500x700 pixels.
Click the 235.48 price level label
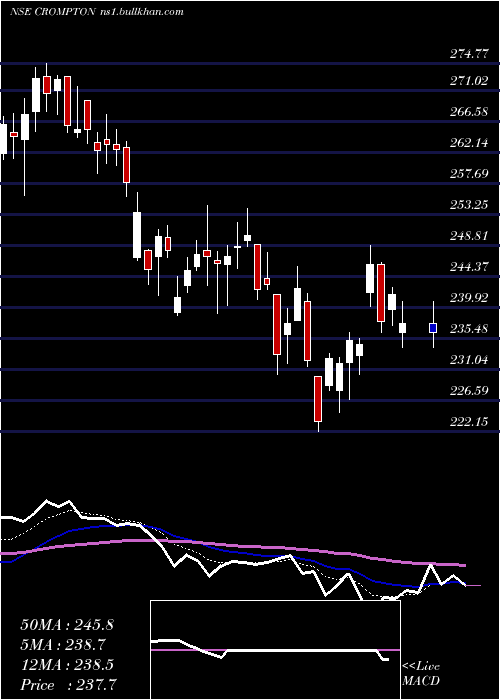468,329
